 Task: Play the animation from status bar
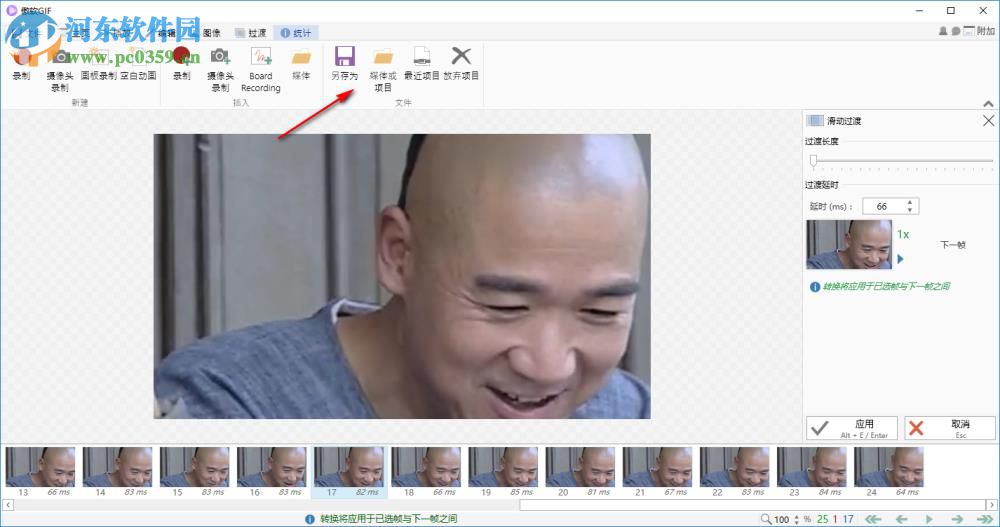coord(929,519)
